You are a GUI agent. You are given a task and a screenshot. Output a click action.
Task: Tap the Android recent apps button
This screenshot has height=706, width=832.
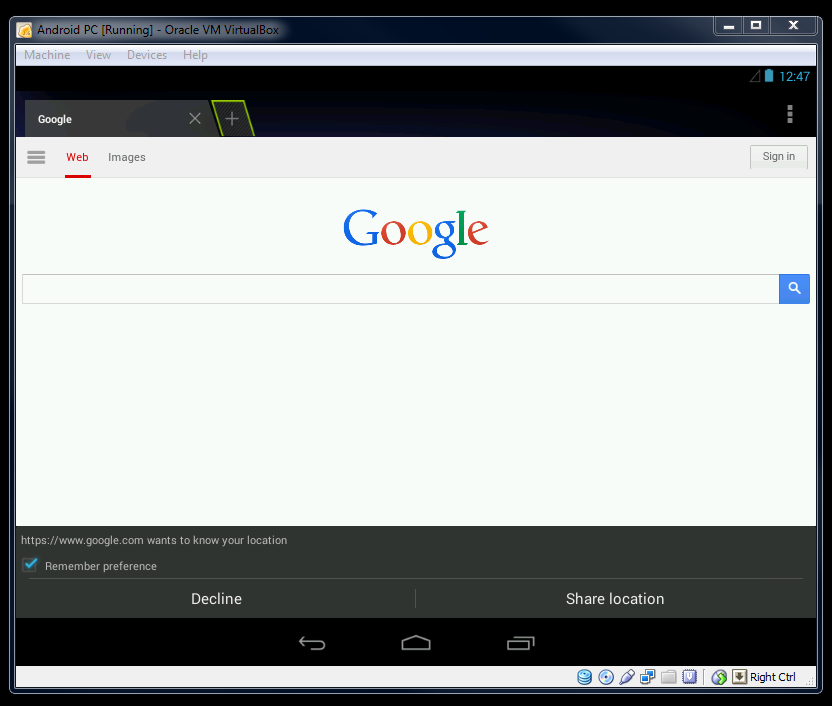tap(521, 643)
